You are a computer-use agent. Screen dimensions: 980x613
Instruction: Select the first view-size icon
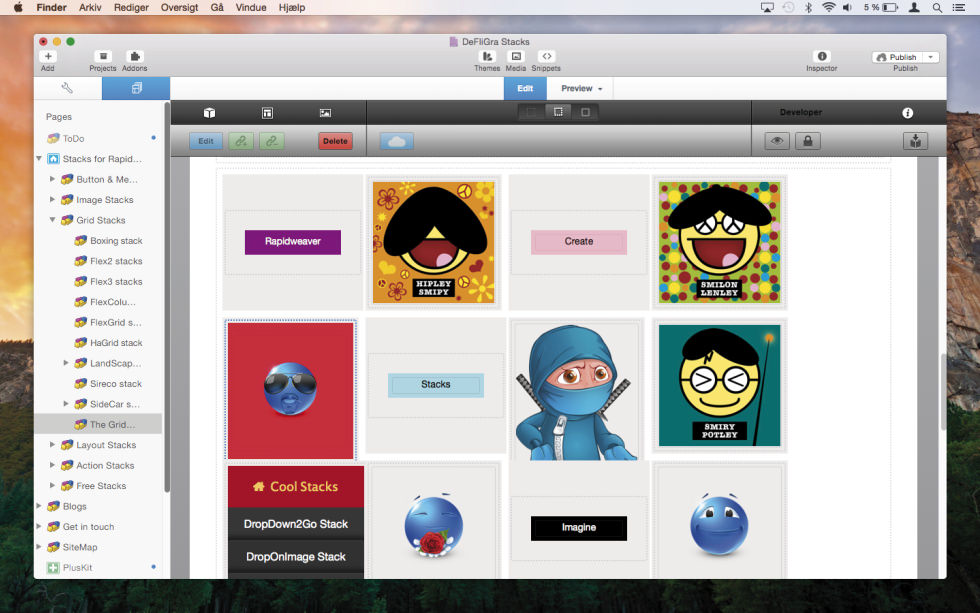click(531, 112)
